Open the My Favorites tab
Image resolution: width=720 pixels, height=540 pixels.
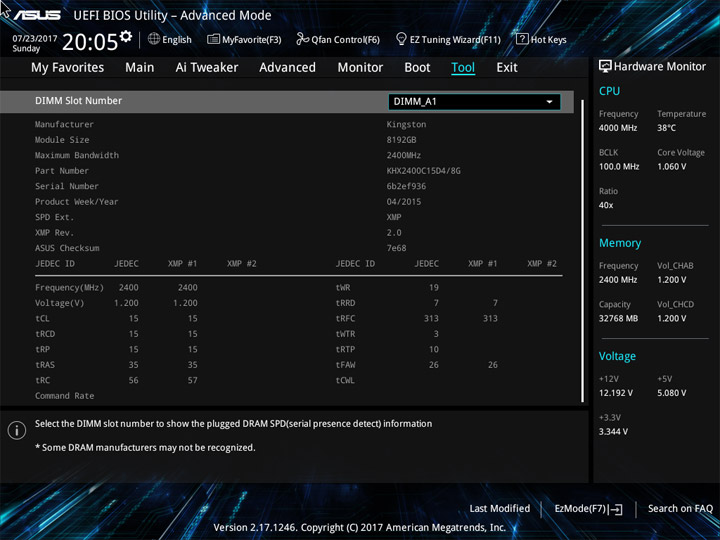(x=68, y=68)
